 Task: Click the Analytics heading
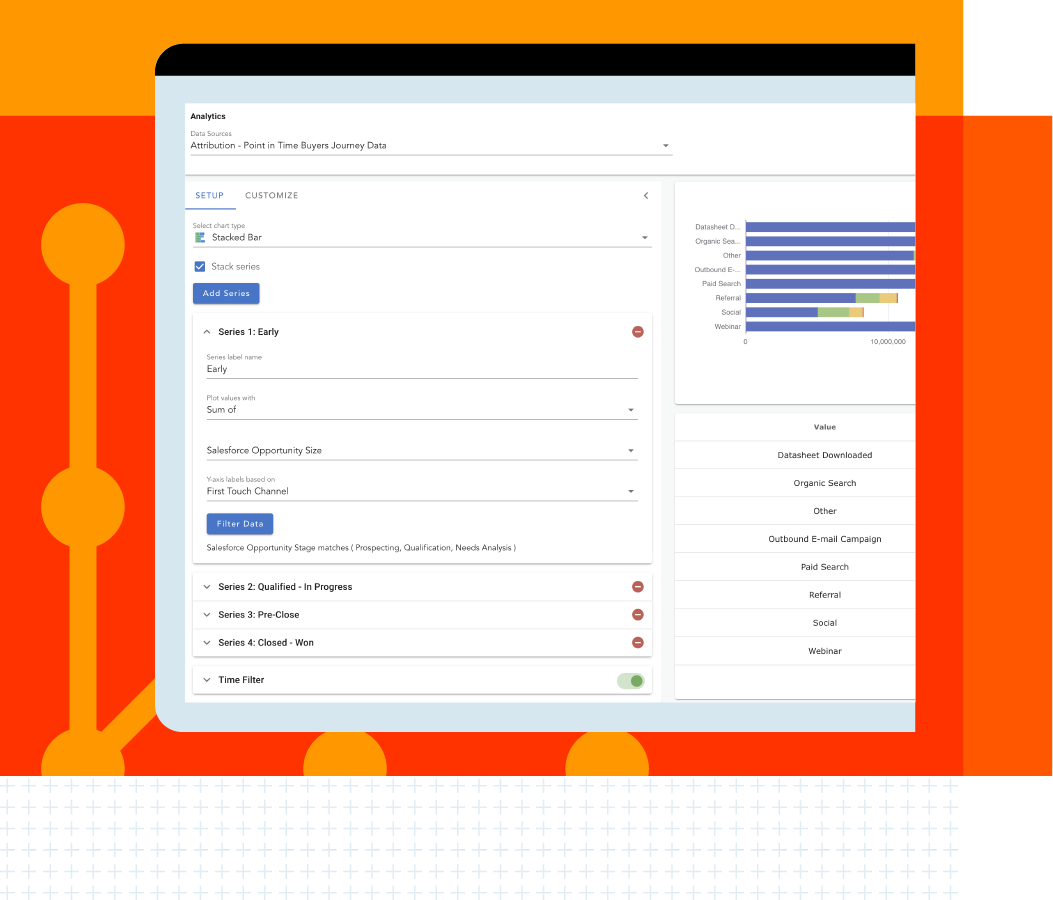(x=208, y=116)
